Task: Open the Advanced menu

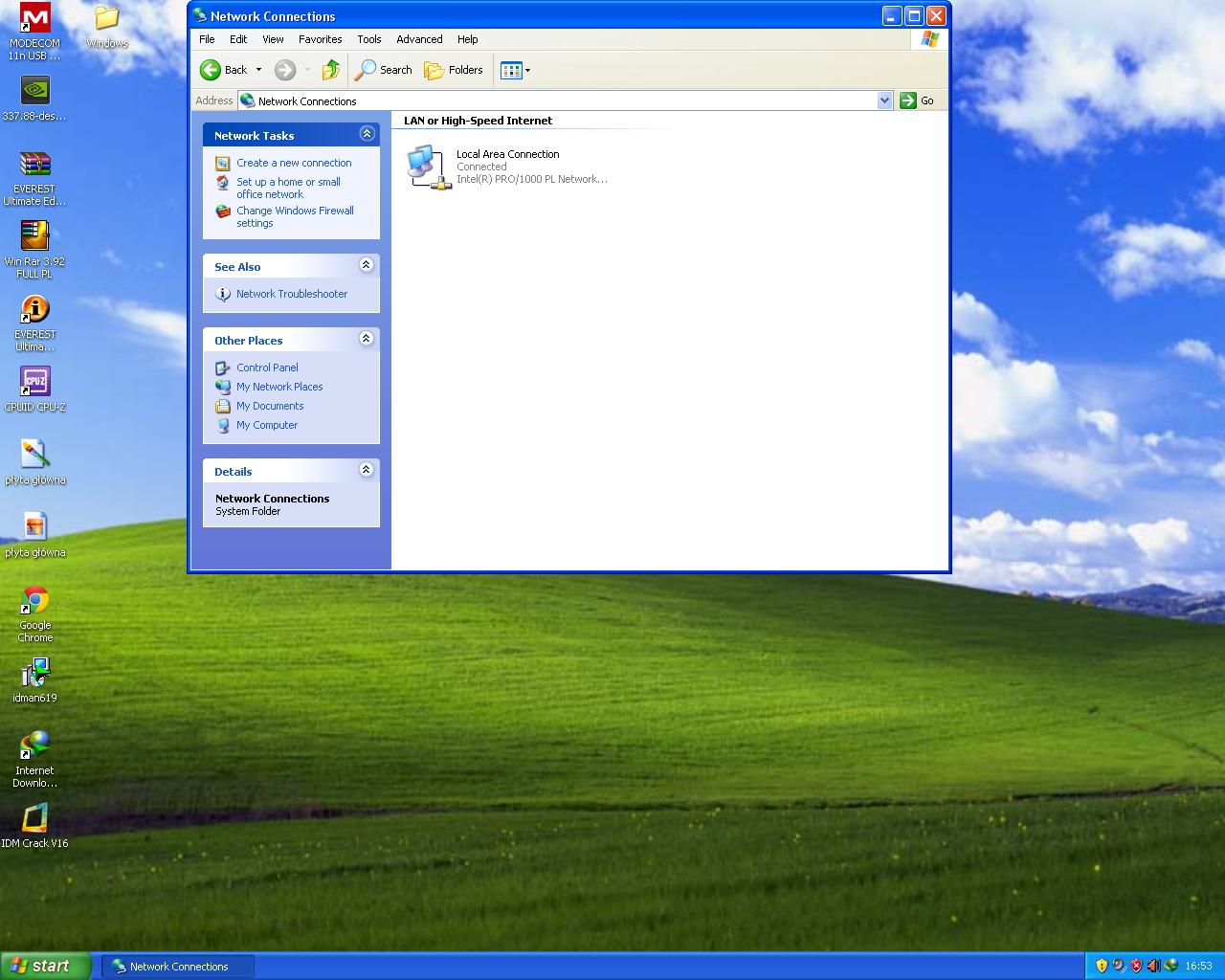Action: click(418, 39)
